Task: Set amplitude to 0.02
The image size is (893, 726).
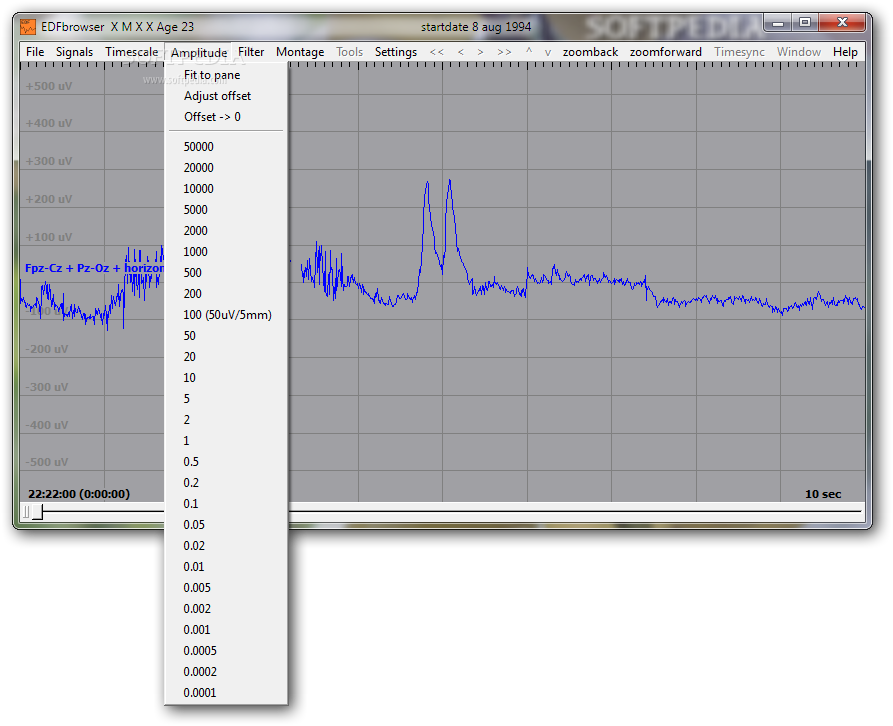Action: (x=226, y=546)
